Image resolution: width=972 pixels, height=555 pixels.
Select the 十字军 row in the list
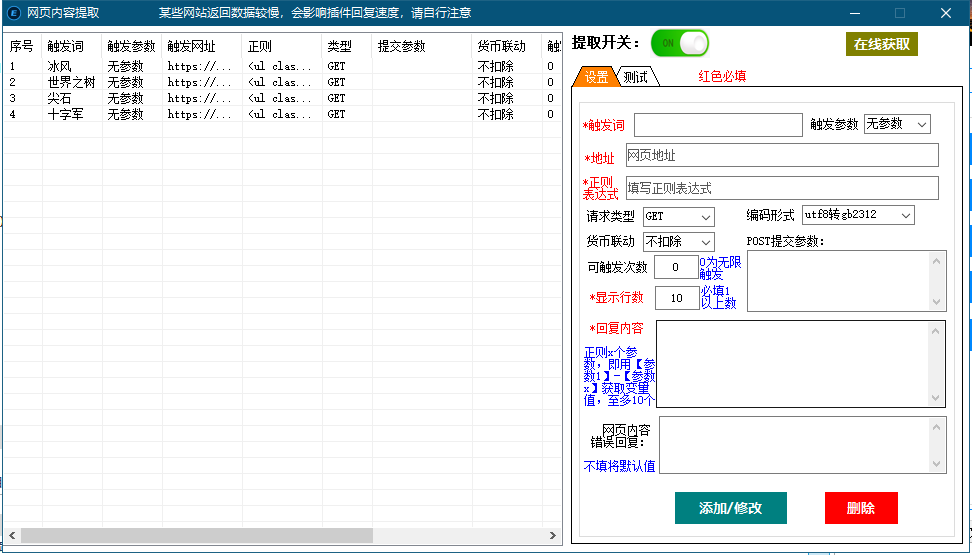click(65, 115)
